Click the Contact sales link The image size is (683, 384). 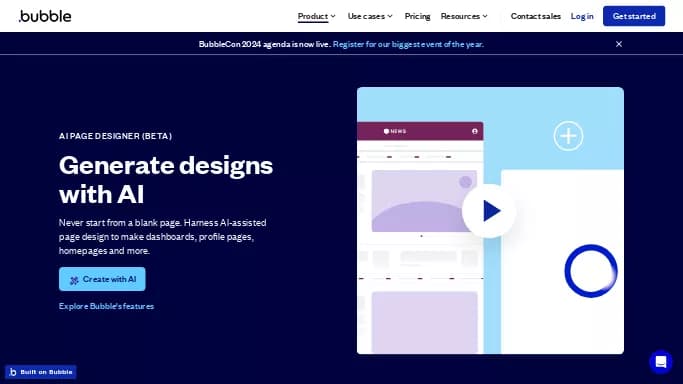(x=535, y=16)
